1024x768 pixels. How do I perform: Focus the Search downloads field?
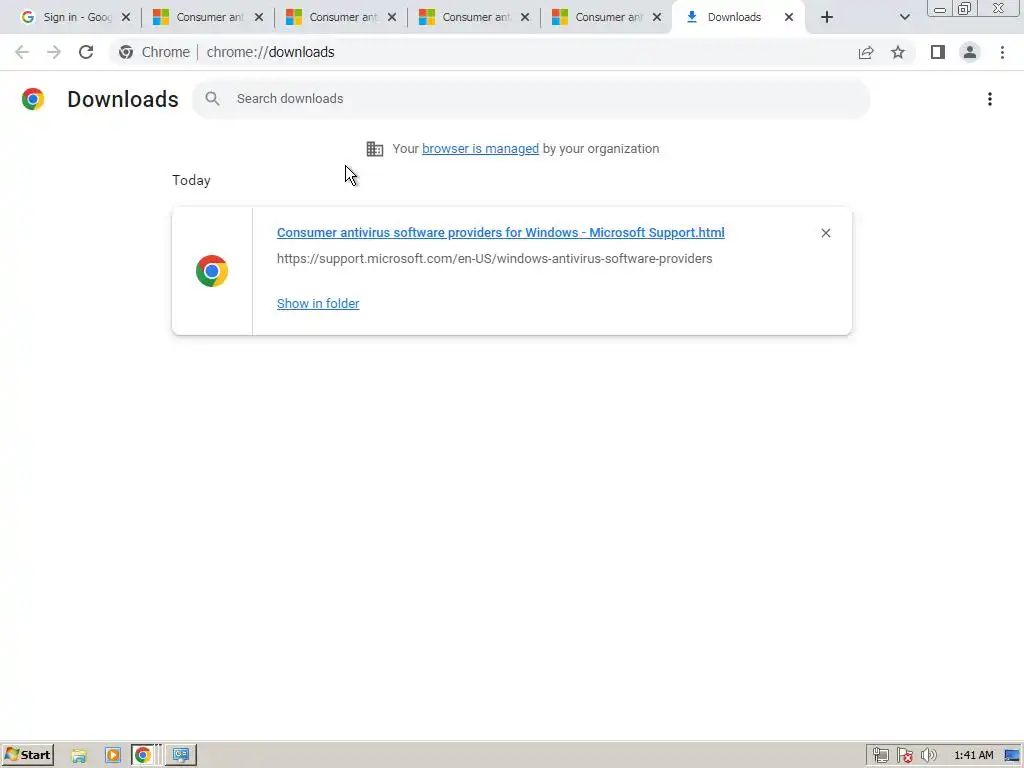531,99
